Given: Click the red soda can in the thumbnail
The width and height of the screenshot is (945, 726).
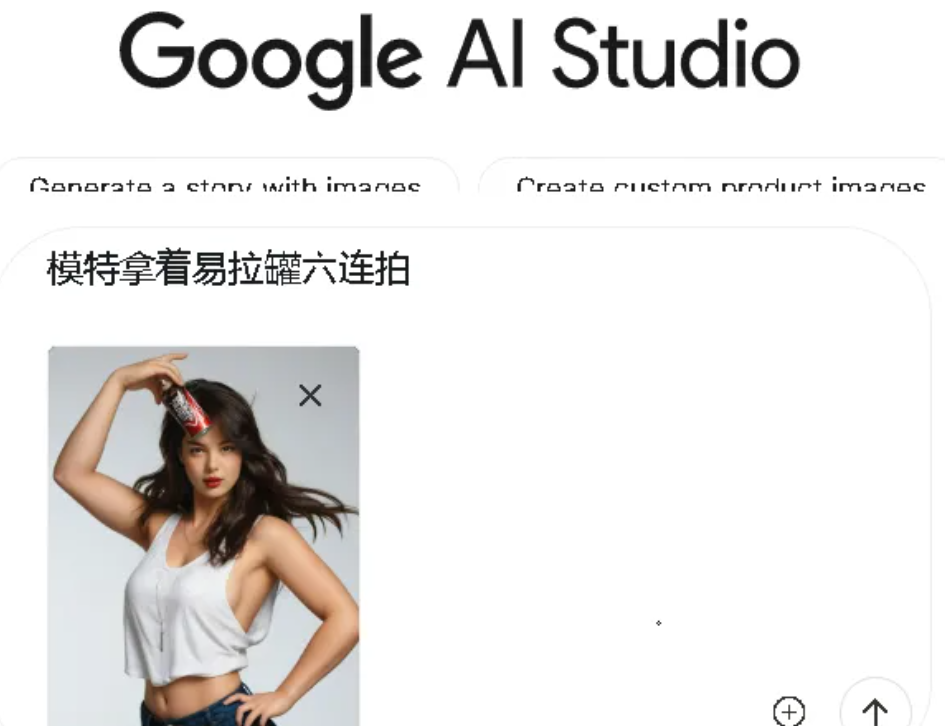Looking at the screenshot, I should 186,405.
